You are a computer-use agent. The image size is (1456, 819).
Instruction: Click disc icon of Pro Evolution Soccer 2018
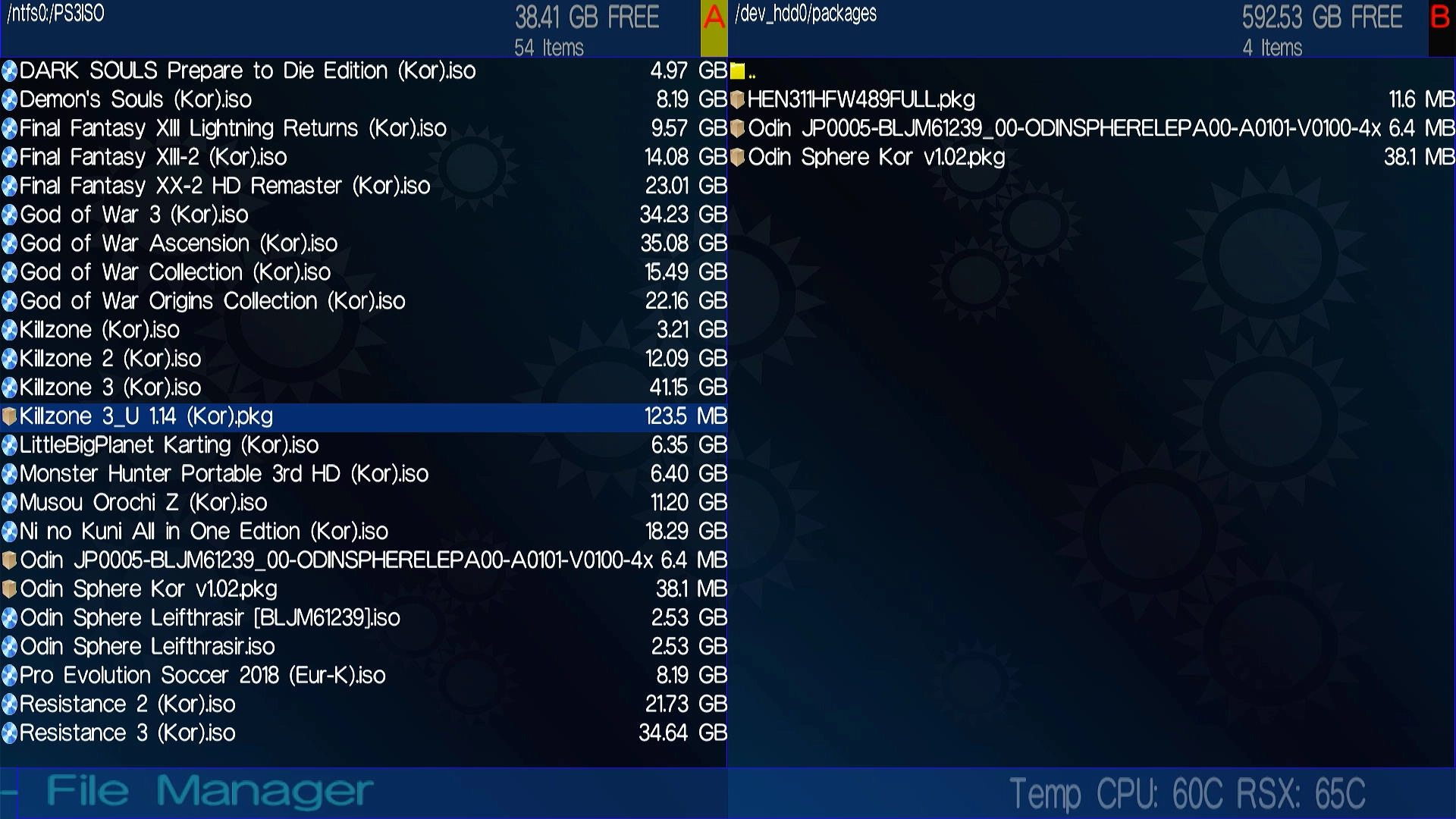click(x=10, y=676)
